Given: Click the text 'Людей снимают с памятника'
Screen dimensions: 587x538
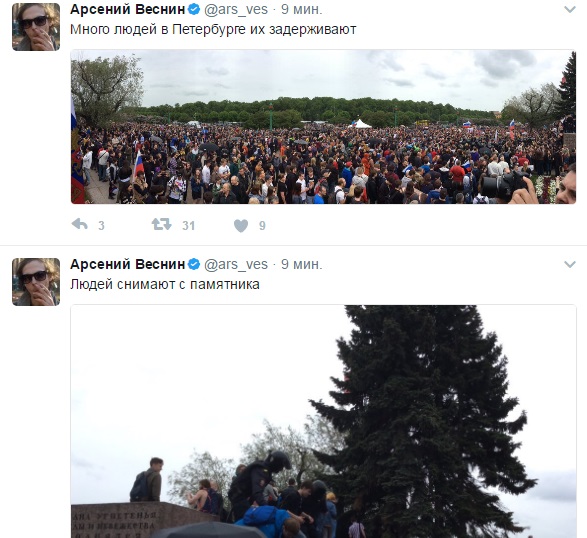Looking at the screenshot, I should click(165, 285).
